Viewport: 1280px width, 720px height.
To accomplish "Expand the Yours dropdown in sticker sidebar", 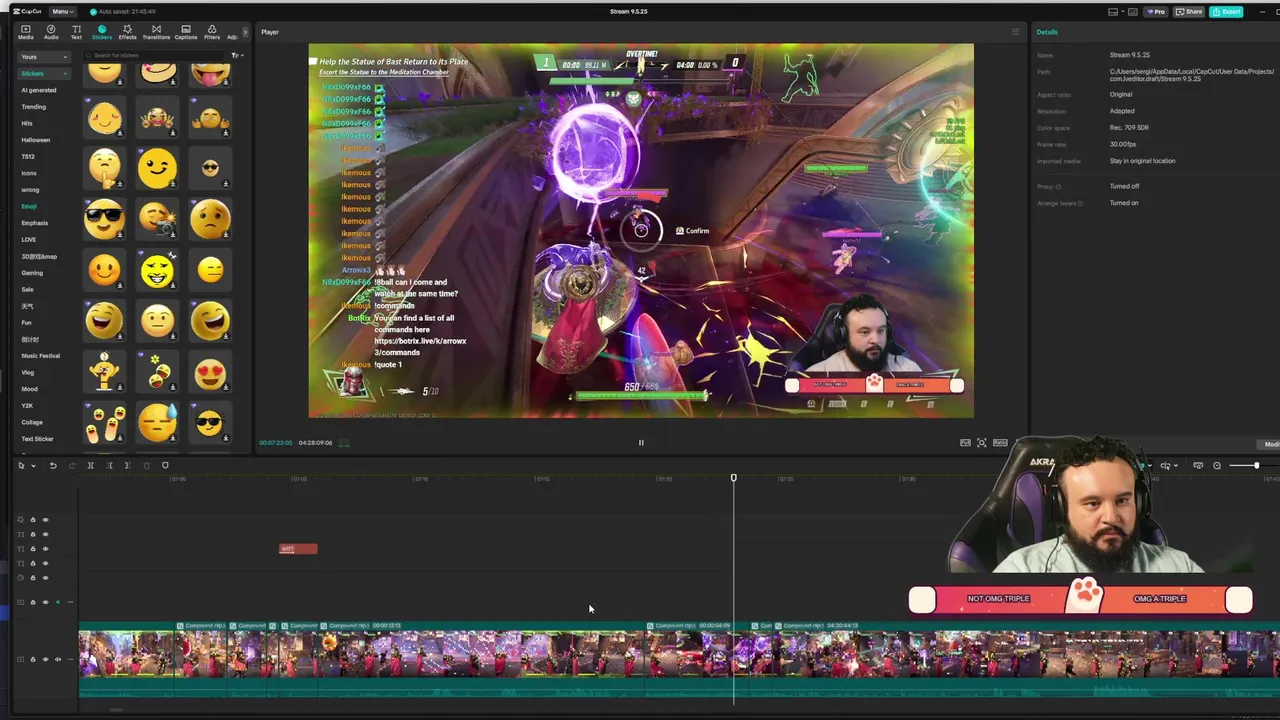I will (x=44, y=57).
